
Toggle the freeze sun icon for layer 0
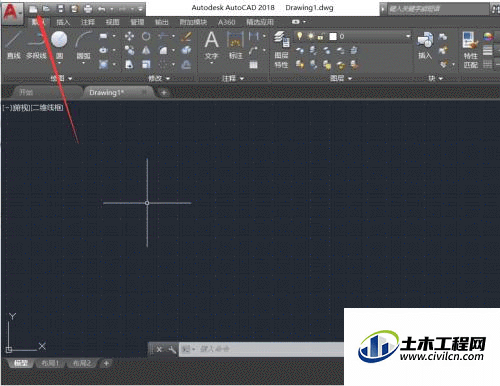coord(311,36)
